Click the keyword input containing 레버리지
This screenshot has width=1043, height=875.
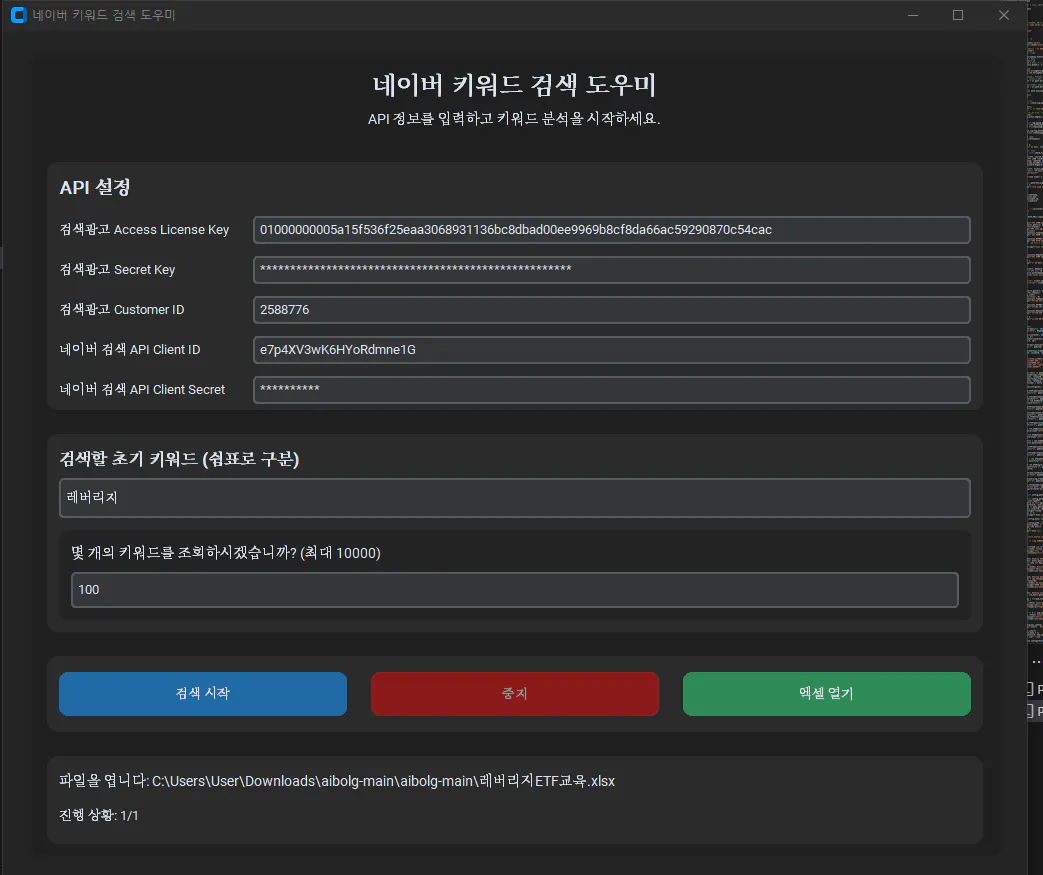tap(514, 497)
